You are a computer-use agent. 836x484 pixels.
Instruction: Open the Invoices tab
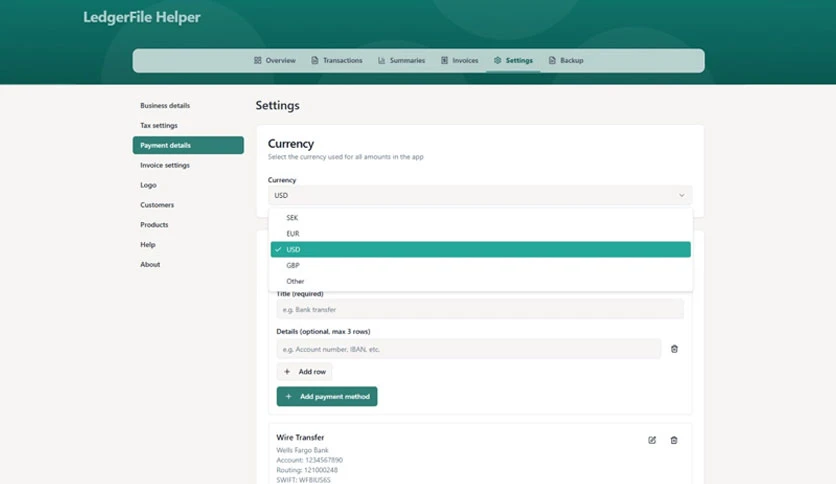click(x=460, y=60)
